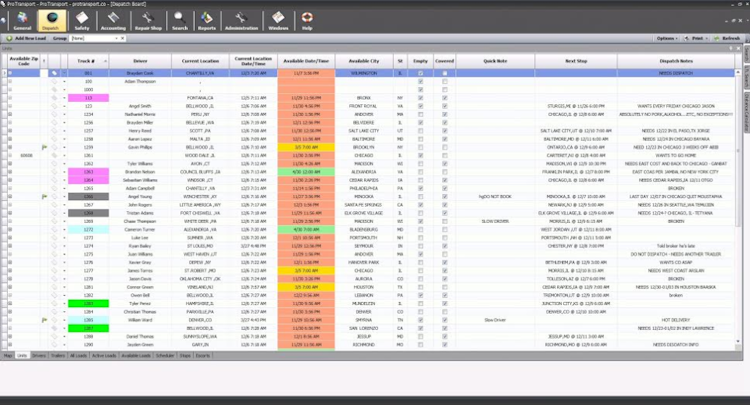Viewport: 750px width, 405px height.
Task: Switch to the Trailers tab
Action: (58, 356)
